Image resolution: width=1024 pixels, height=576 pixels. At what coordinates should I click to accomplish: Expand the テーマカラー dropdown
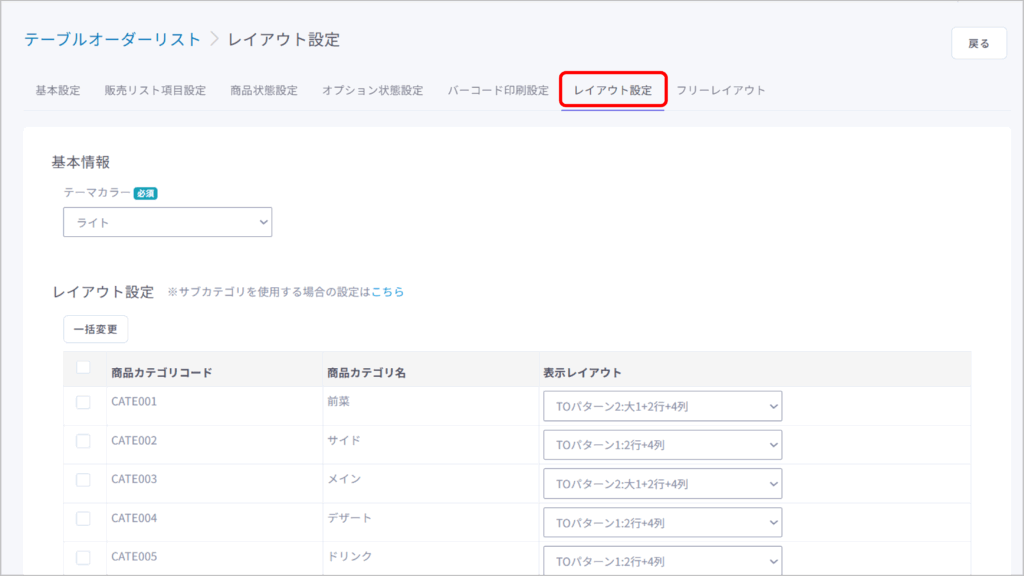coord(167,222)
